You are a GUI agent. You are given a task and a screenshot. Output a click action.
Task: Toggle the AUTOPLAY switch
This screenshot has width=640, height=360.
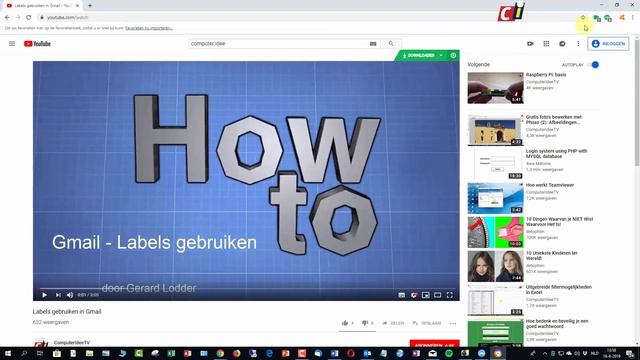[594, 64]
